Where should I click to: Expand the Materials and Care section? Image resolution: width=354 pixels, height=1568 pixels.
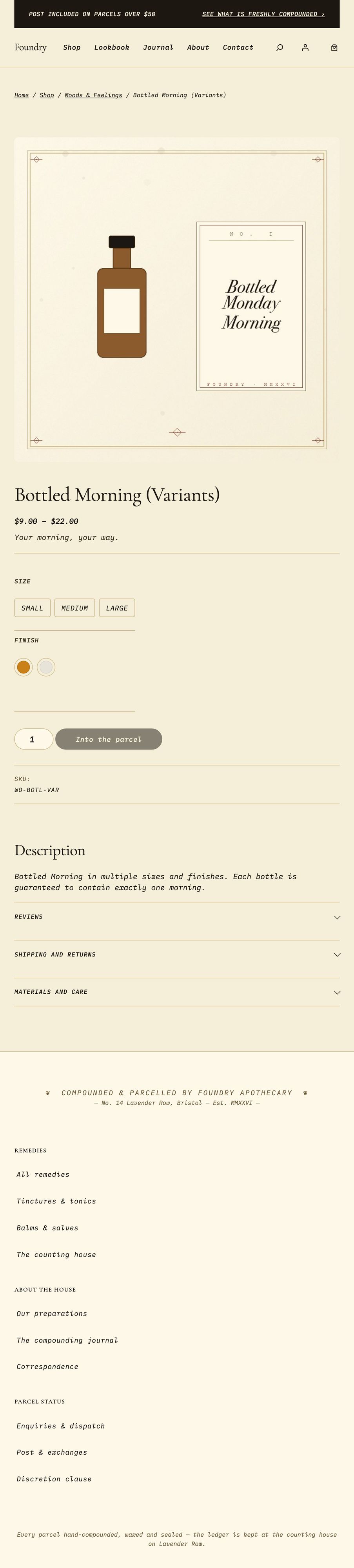coord(176,992)
